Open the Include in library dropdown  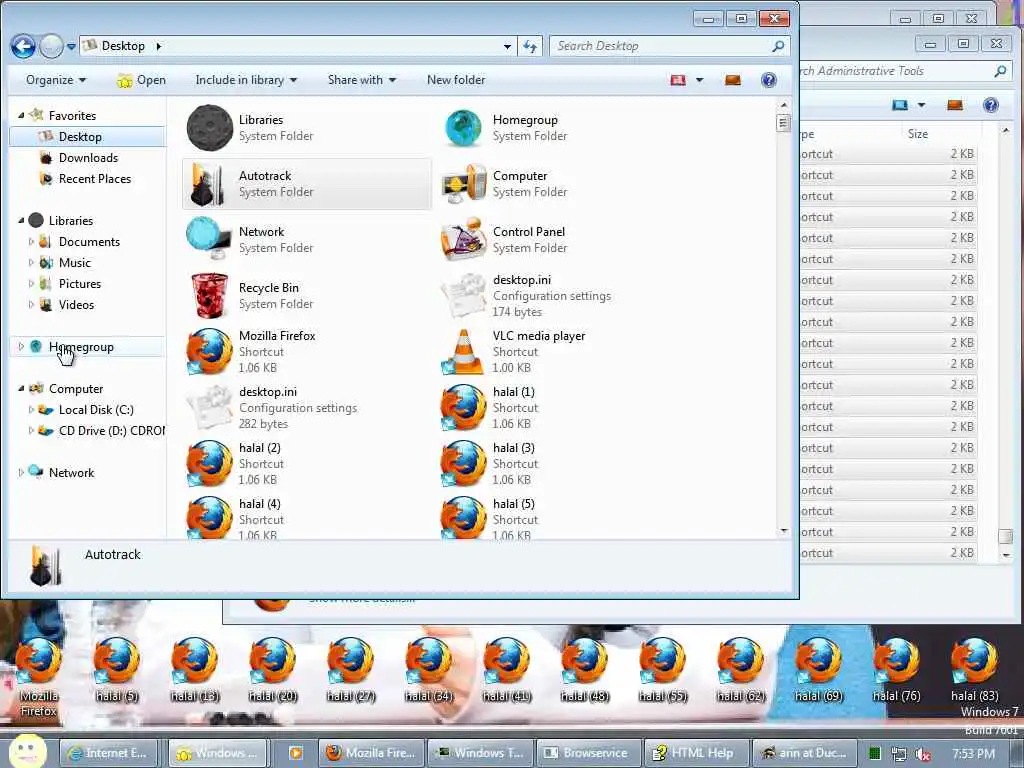(x=246, y=80)
